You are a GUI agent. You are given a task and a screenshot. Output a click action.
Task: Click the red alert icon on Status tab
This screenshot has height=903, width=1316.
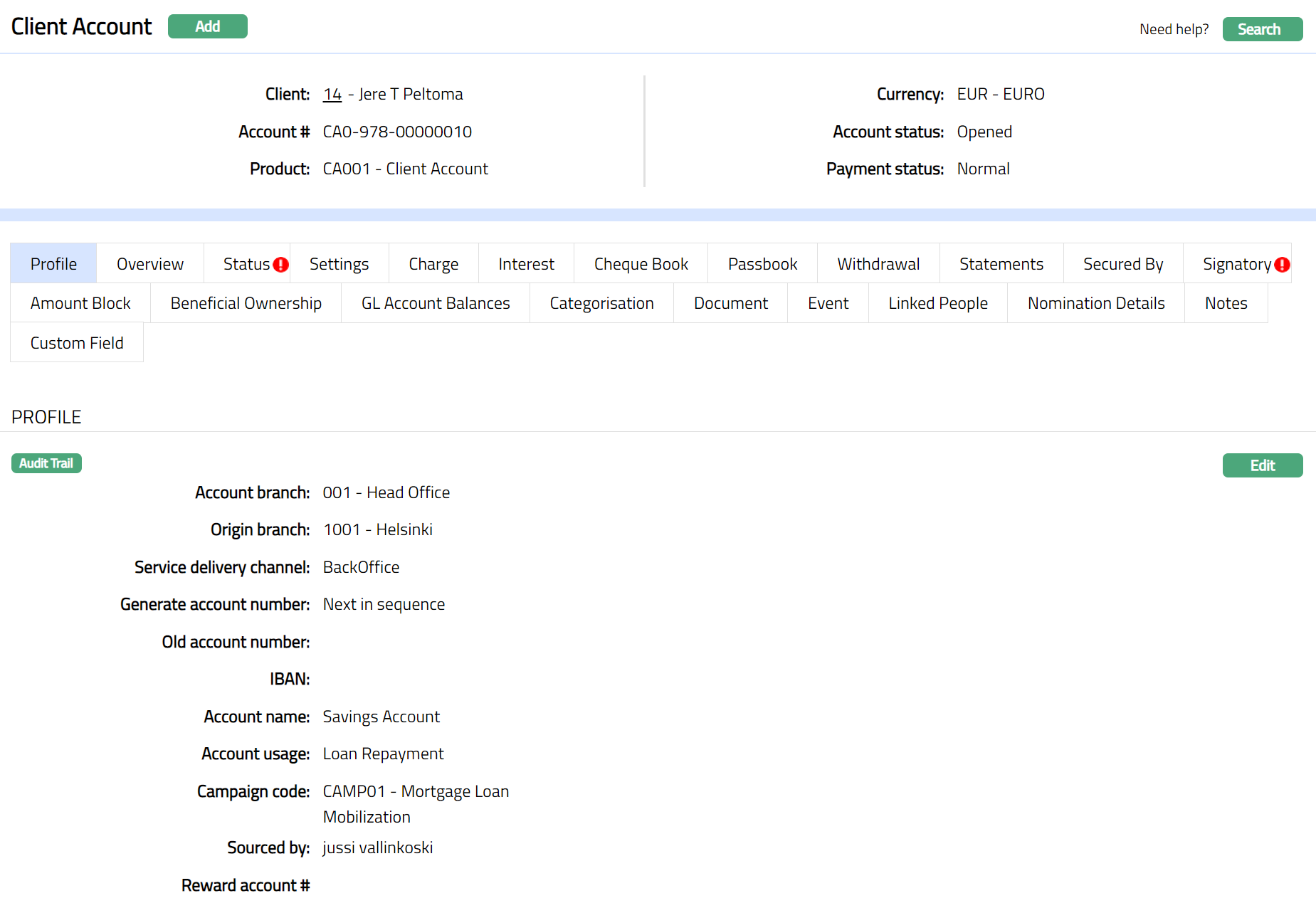[x=281, y=265]
